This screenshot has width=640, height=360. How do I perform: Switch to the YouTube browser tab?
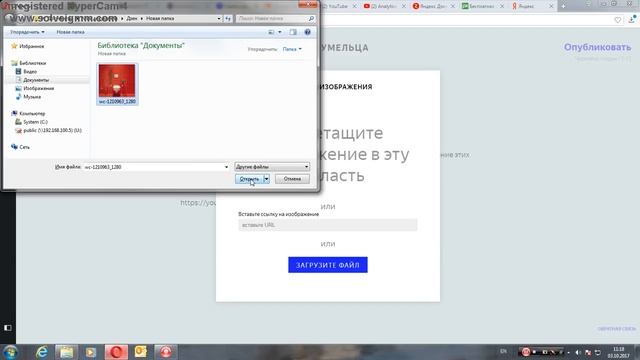pyautogui.click(x=337, y=6)
